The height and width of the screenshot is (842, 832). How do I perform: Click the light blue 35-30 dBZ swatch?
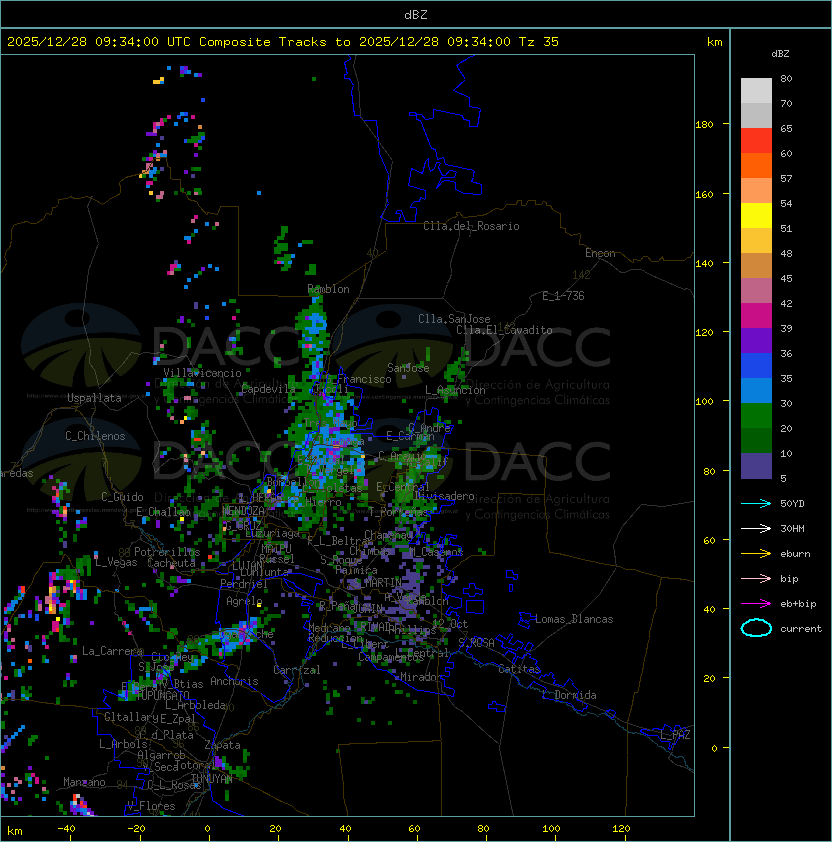[756, 390]
